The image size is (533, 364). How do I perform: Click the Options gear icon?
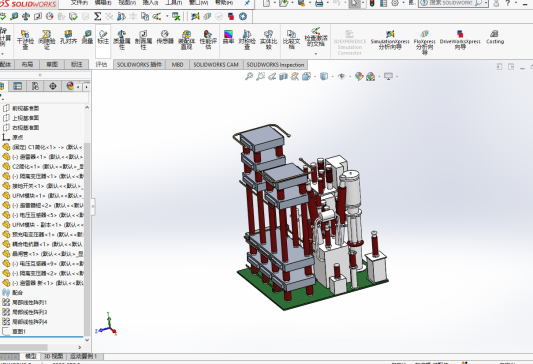pyautogui.click(x=395, y=3)
